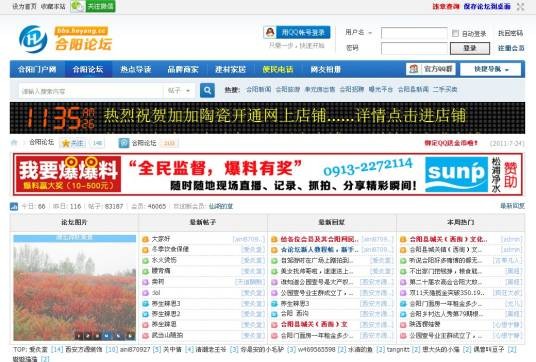This screenshot has width=536, height=362.
Task: Open 热点导读 in the nav bar
Action: 136,69
